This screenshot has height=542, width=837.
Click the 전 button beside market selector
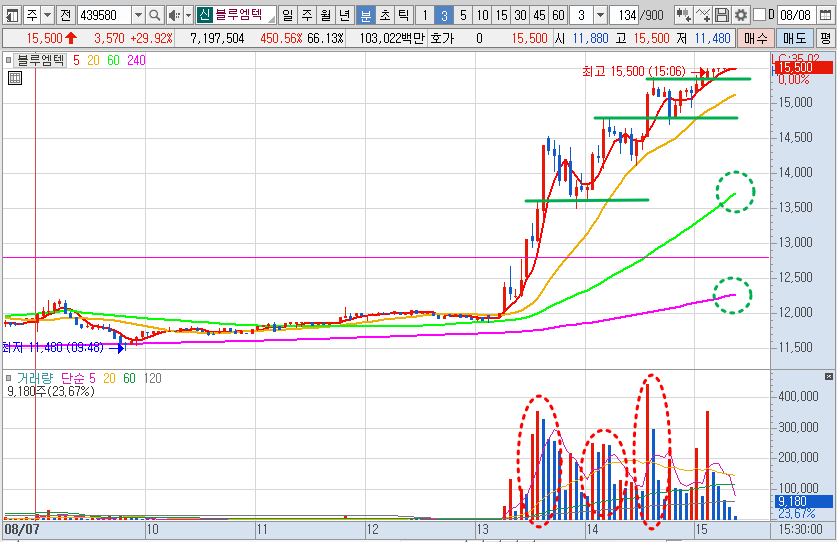tap(66, 15)
